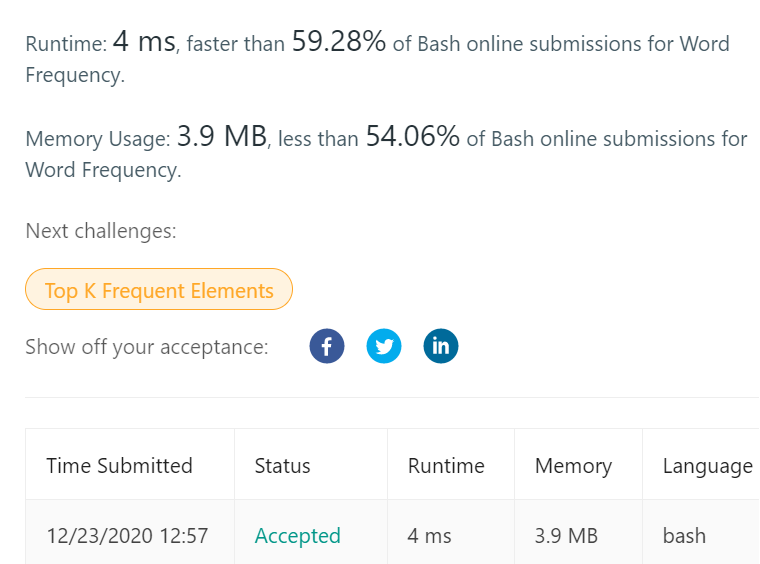Share acceptance via the Facebook icon

pos(327,346)
